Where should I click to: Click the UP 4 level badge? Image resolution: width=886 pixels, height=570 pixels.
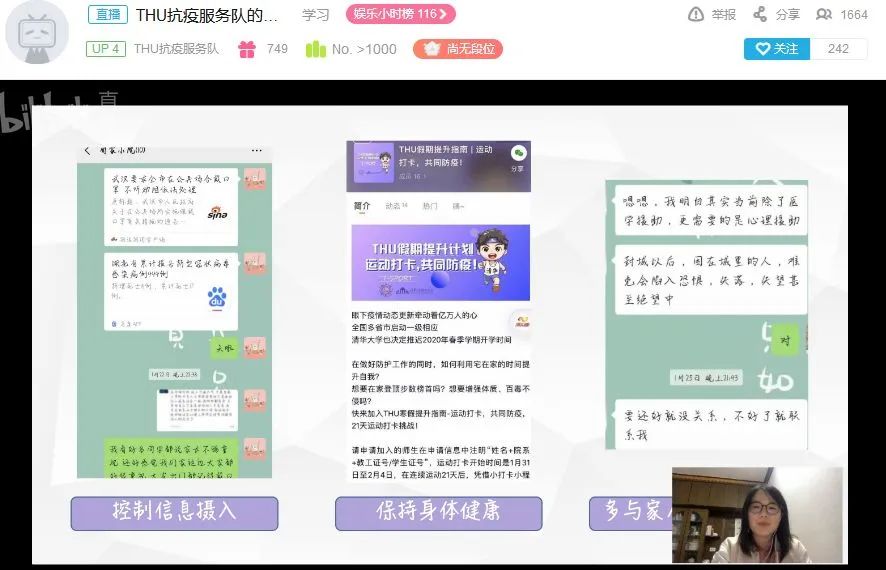105,49
